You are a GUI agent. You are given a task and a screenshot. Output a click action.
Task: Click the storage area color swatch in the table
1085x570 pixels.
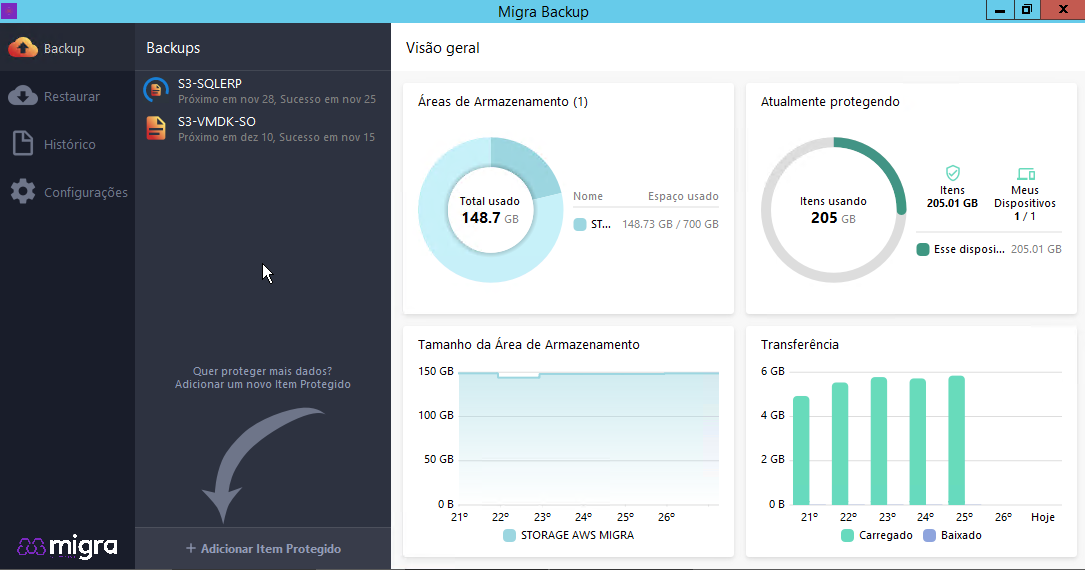tap(580, 225)
